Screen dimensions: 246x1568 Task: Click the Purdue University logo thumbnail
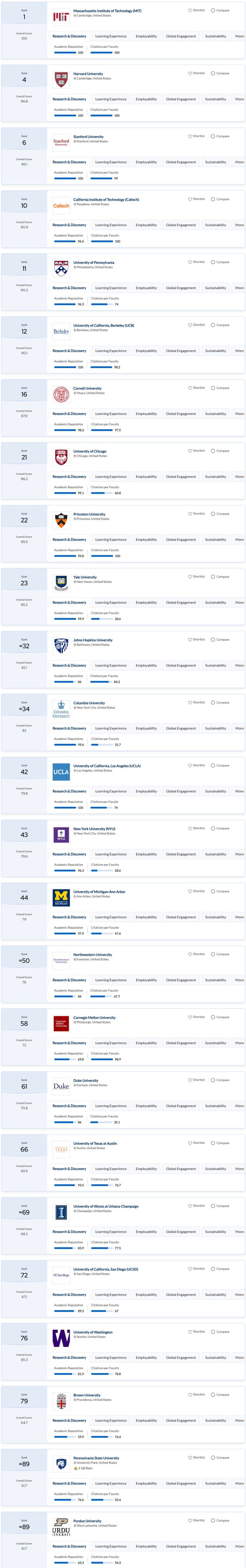[61, 1527]
